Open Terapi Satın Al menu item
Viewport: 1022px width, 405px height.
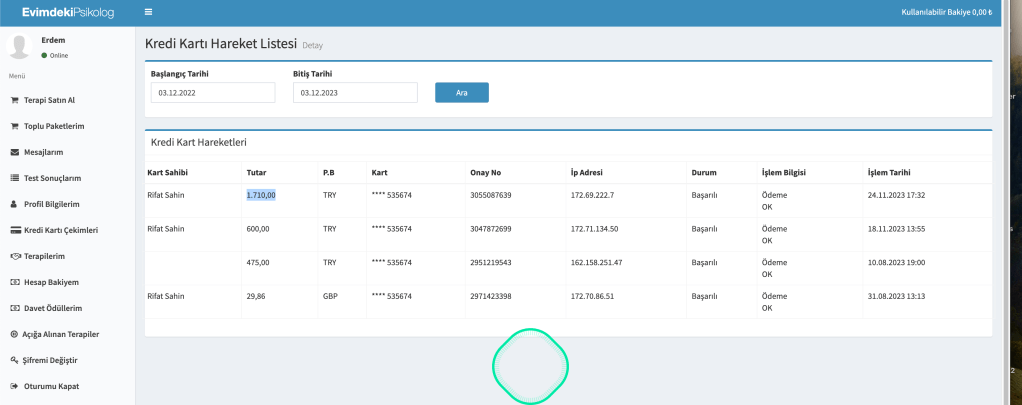pos(50,100)
